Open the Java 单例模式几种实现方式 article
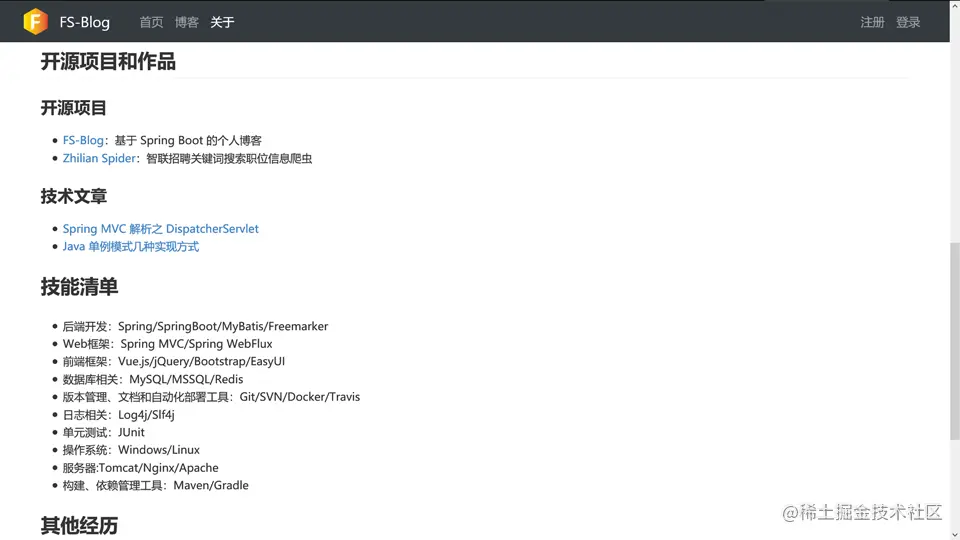 click(x=130, y=246)
